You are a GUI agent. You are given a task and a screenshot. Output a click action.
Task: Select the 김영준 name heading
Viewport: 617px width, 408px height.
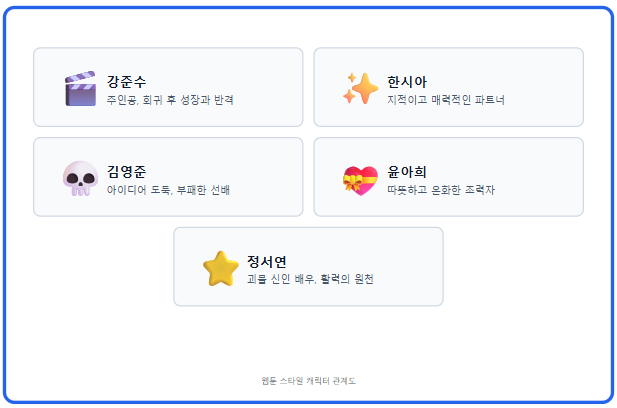(127, 171)
